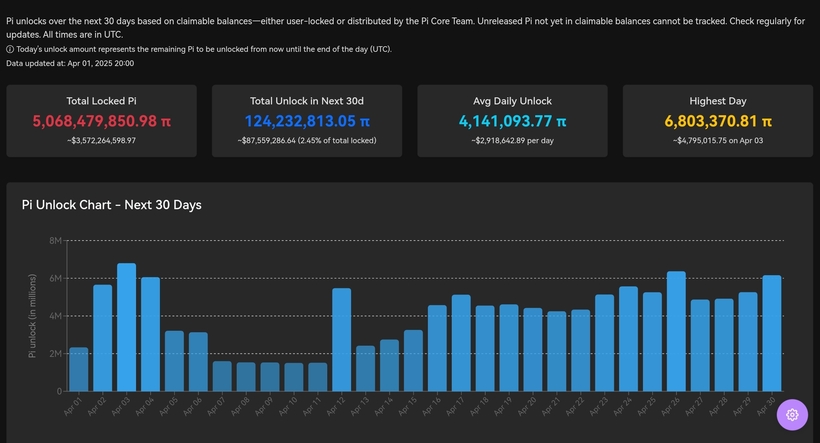
Task: Click the Apr 23 bar in chart
Action: 605,343
